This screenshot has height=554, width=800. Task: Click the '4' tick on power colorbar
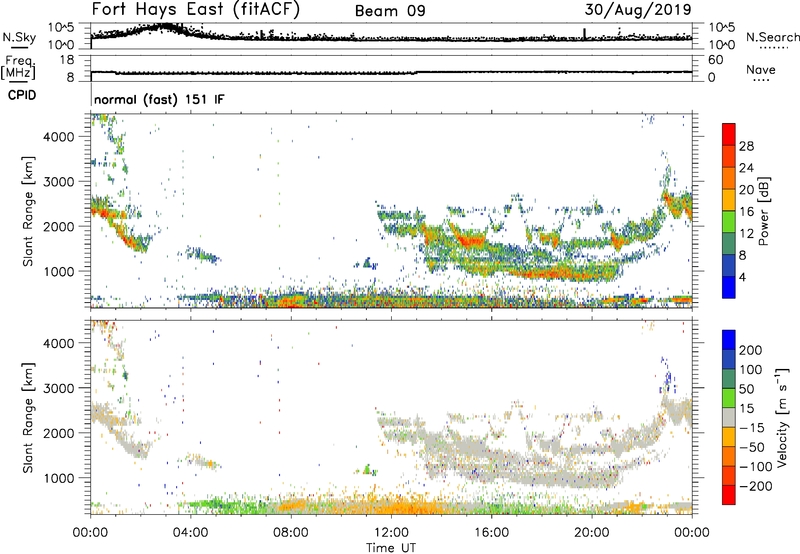coord(742,278)
